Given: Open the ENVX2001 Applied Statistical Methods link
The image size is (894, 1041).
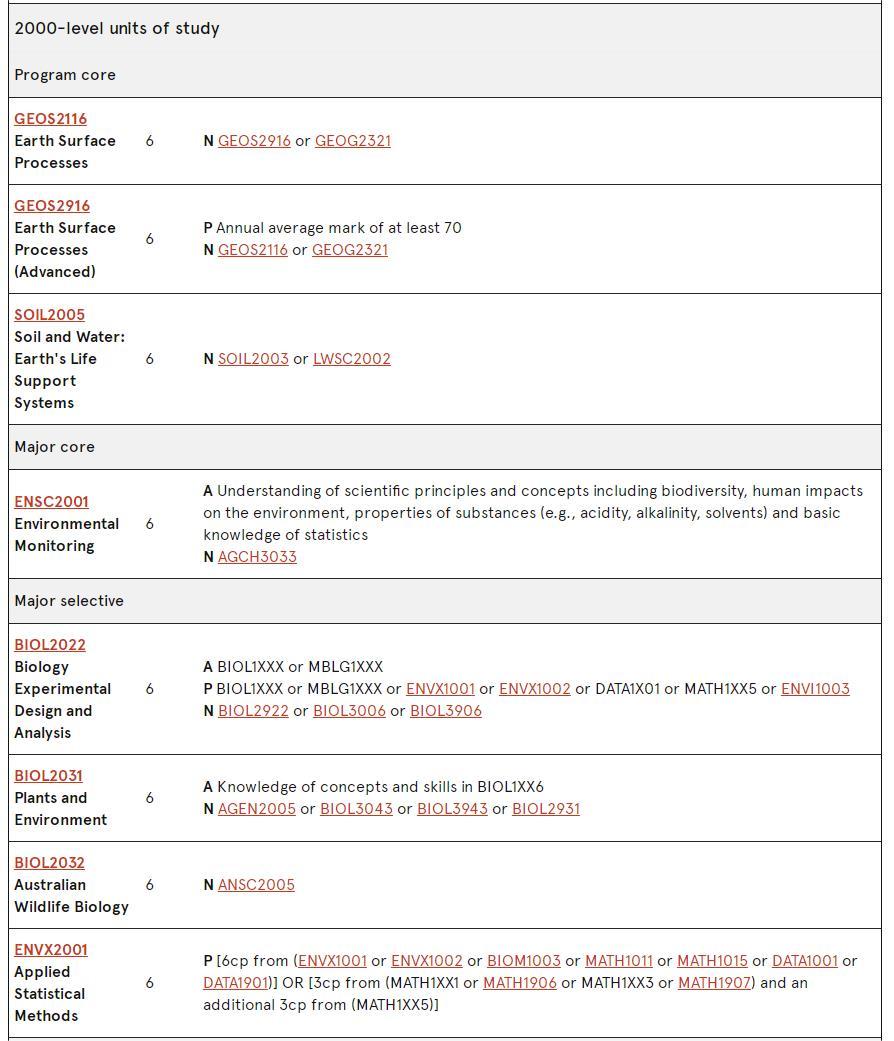Looking at the screenshot, I should (51, 949).
